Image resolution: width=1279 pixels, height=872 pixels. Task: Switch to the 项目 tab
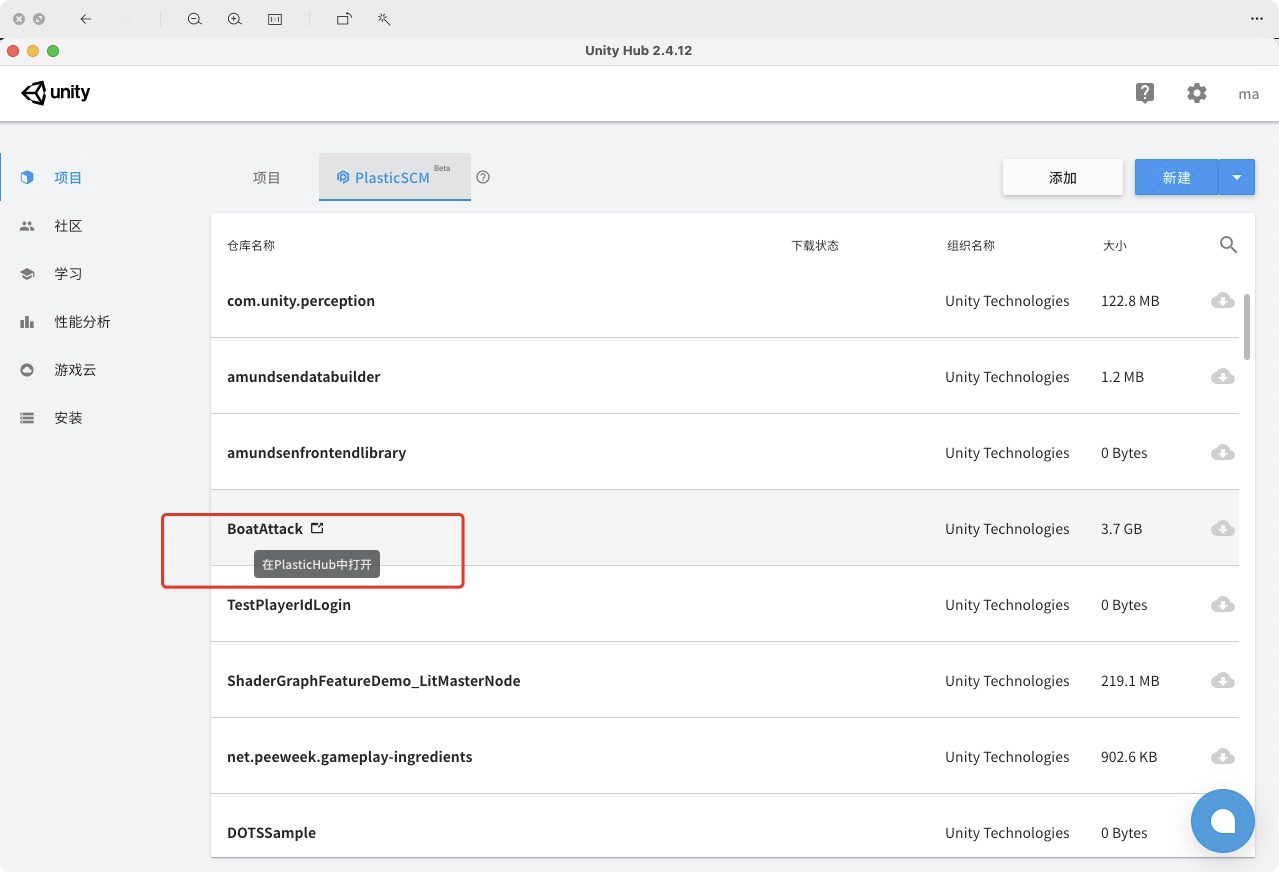(267, 178)
